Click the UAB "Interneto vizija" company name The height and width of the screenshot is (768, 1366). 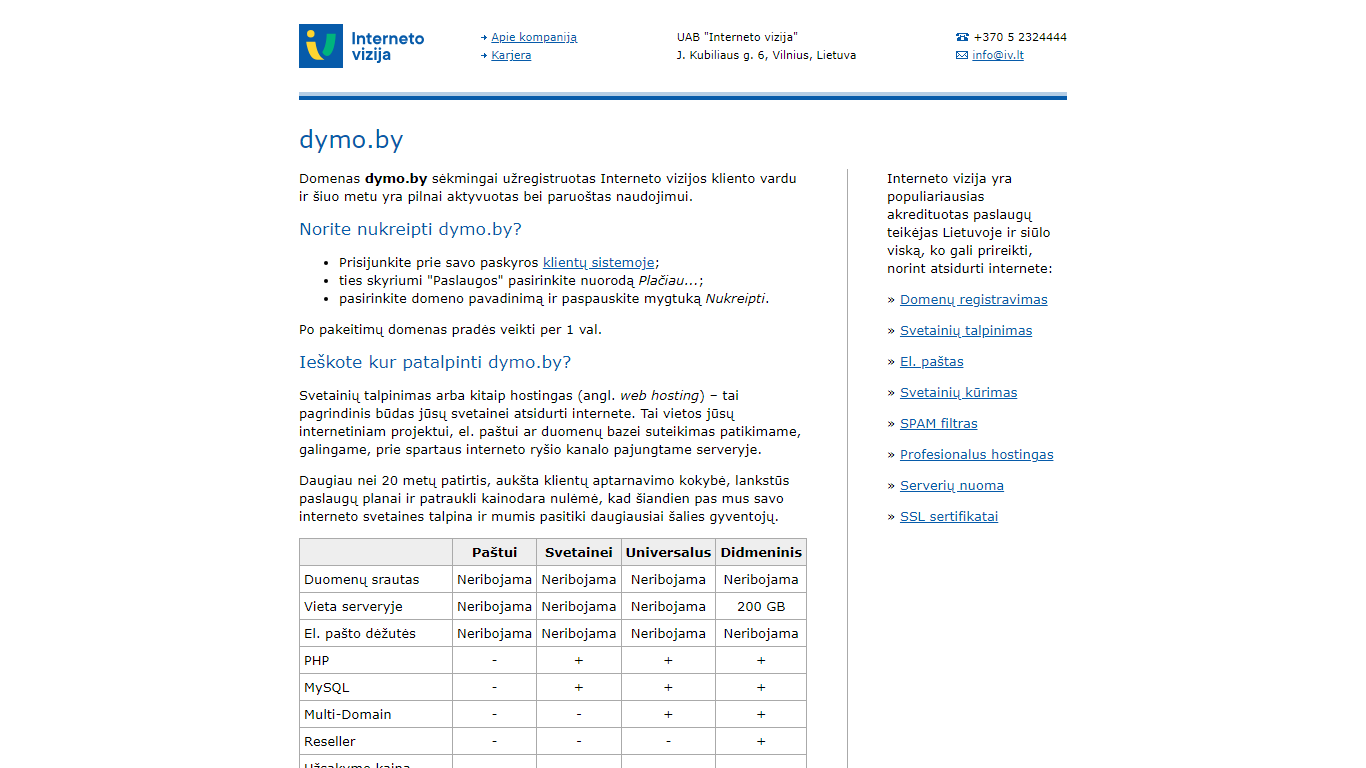737,37
